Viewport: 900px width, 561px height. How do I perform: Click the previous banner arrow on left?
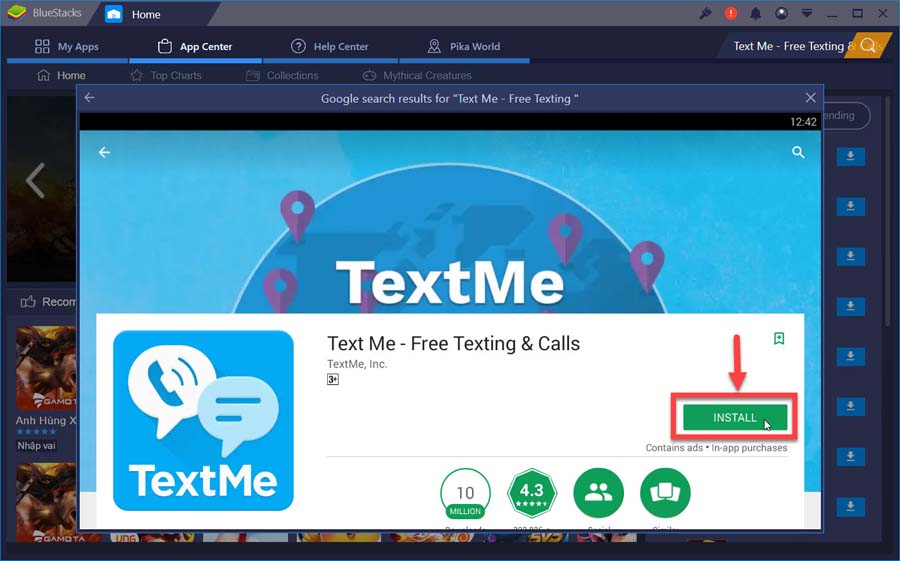[36, 180]
